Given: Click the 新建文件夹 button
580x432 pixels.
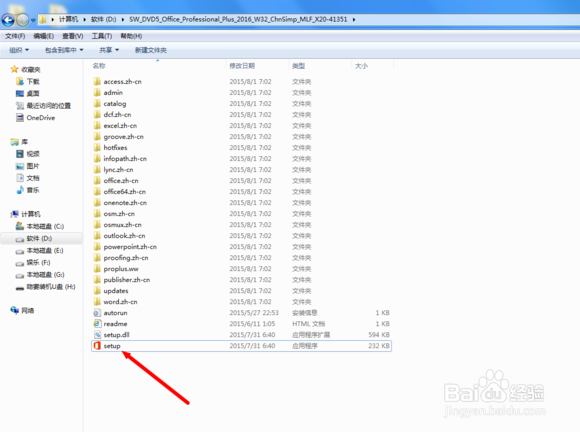Looking at the screenshot, I should coord(151,50).
